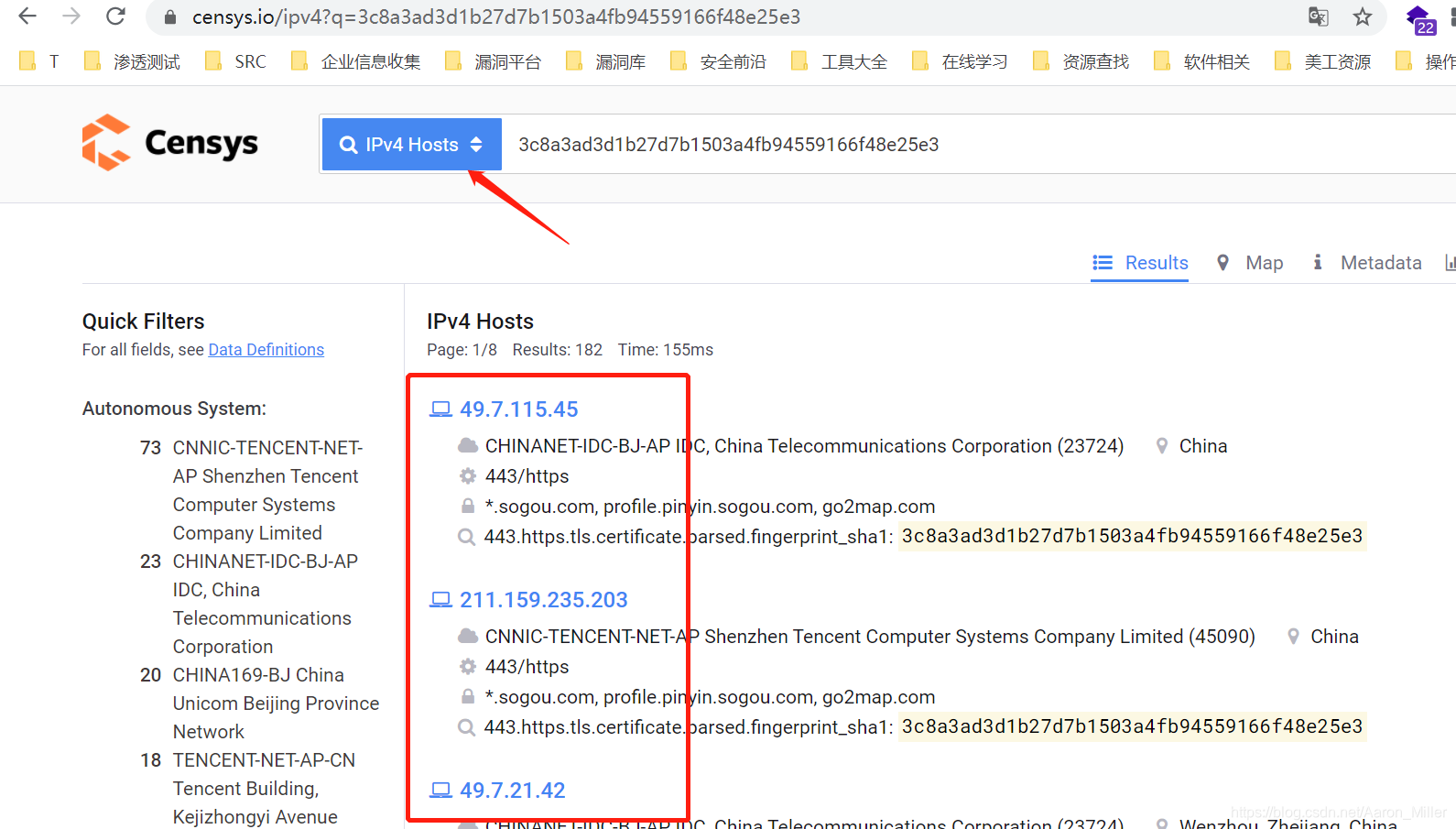This screenshot has width=1456, height=829.
Task: Open the T bookmark folder
Action: 38,61
